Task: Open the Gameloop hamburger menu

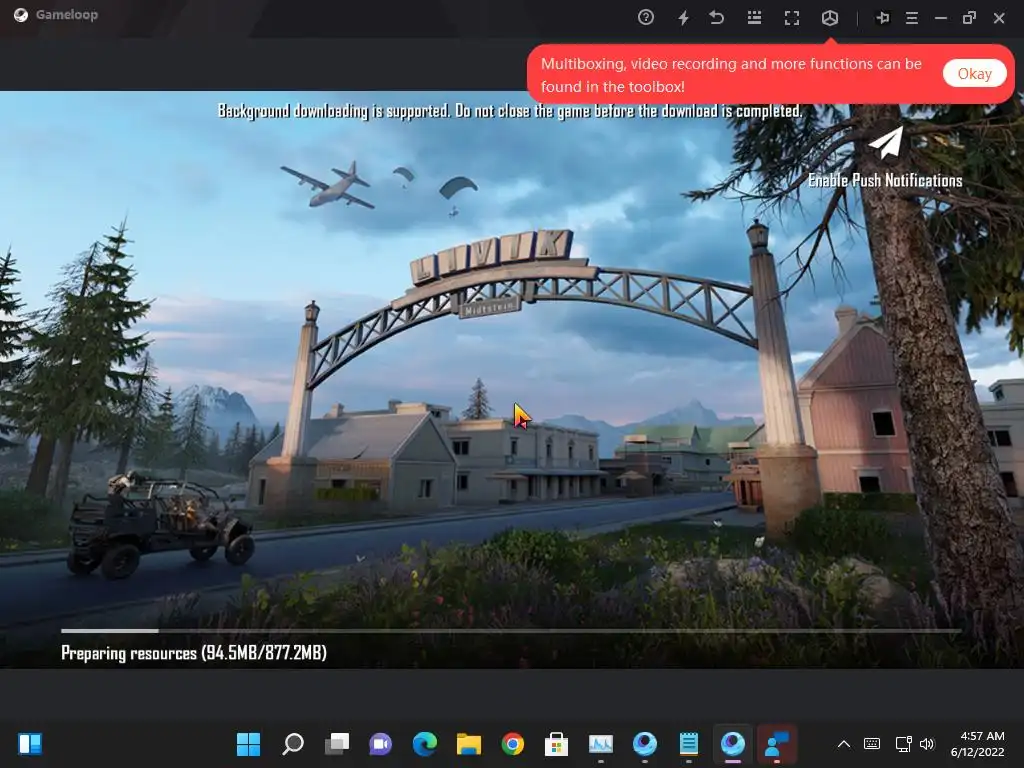Action: point(912,18)
